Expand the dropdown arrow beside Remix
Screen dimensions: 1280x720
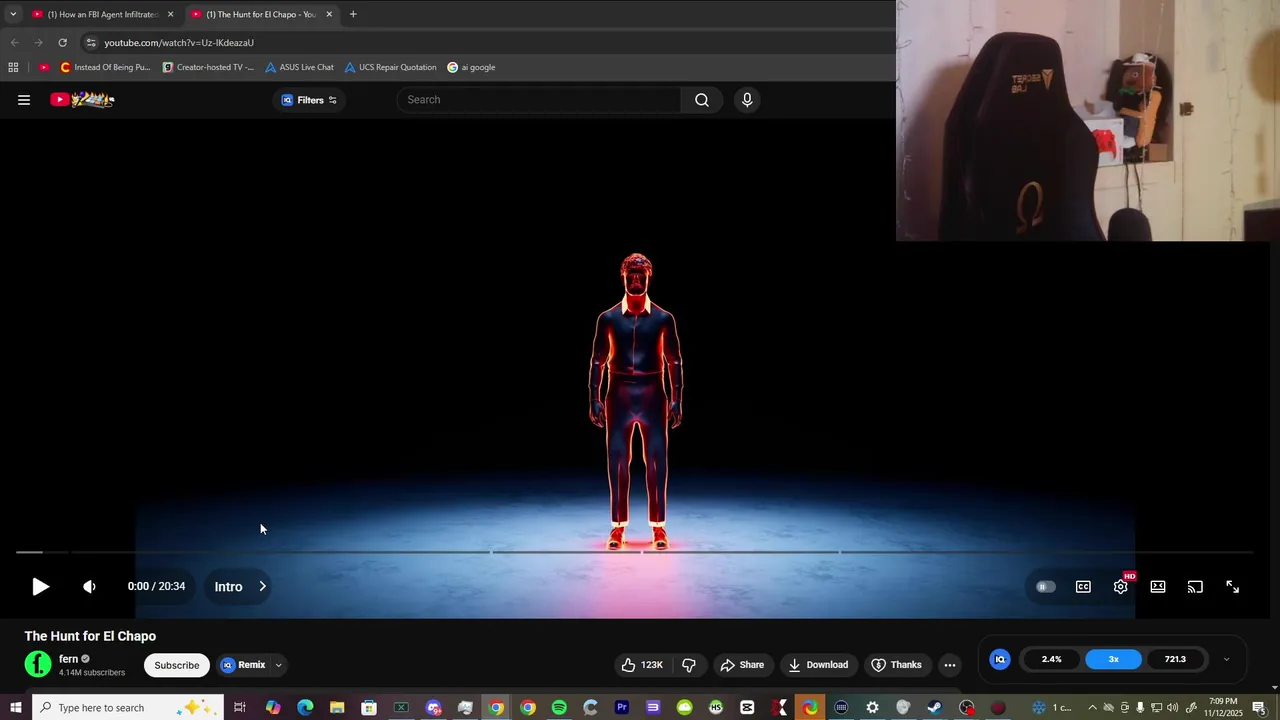click(279, 665)
